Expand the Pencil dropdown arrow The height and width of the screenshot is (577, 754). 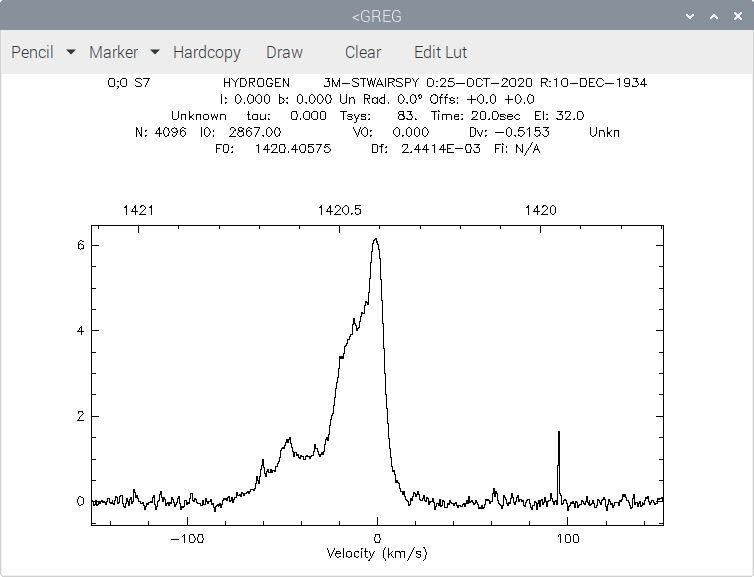71,51
